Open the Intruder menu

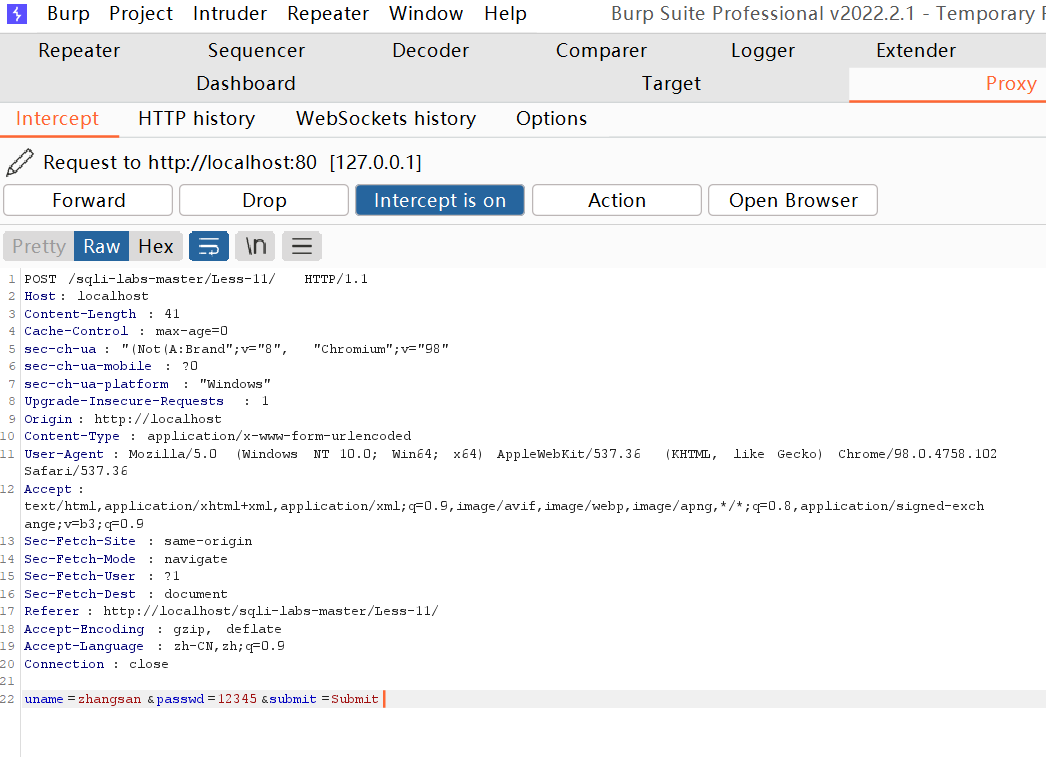(229, 13)
